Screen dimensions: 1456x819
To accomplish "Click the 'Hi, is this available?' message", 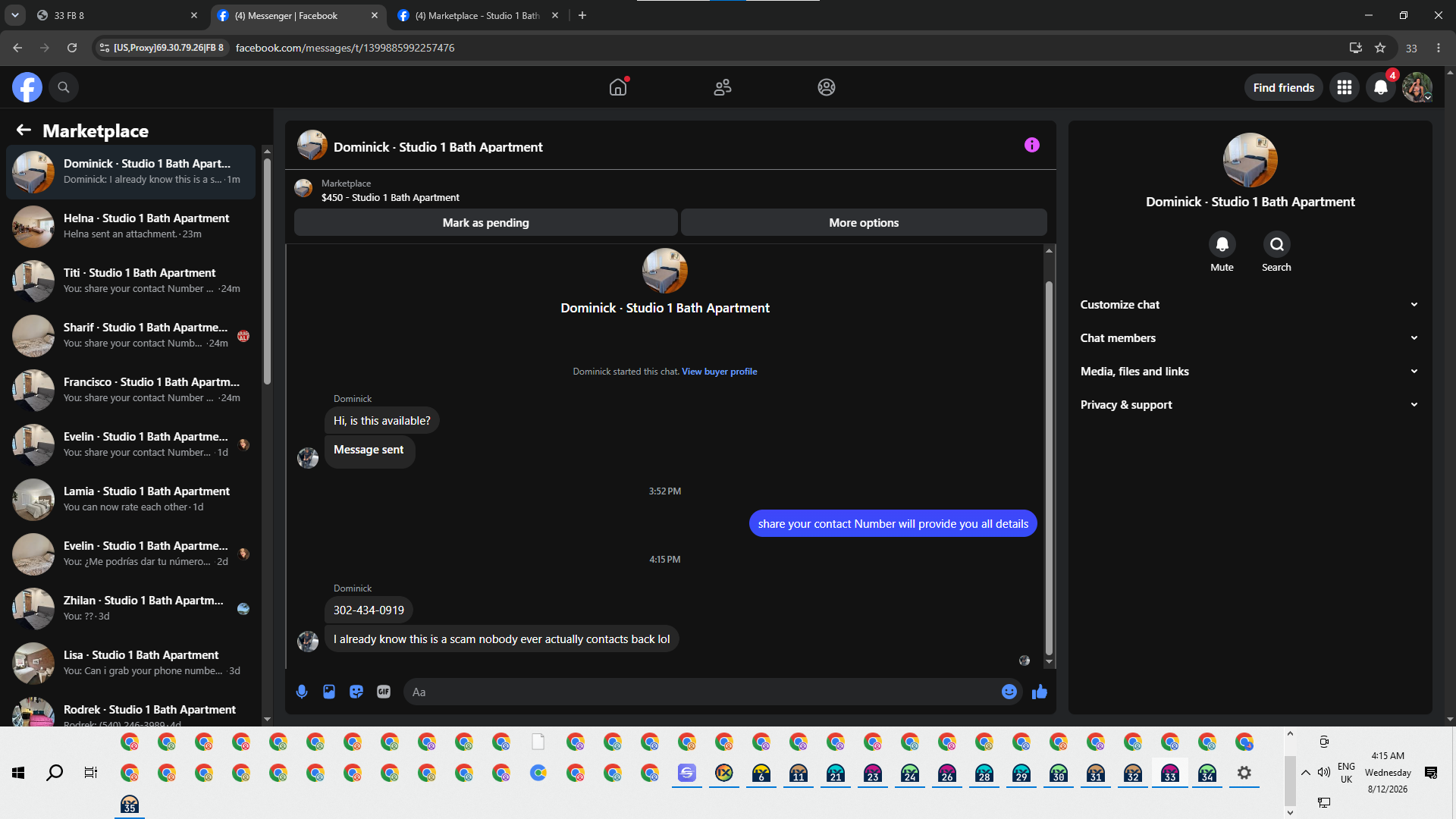I will (x=381, y=421).
